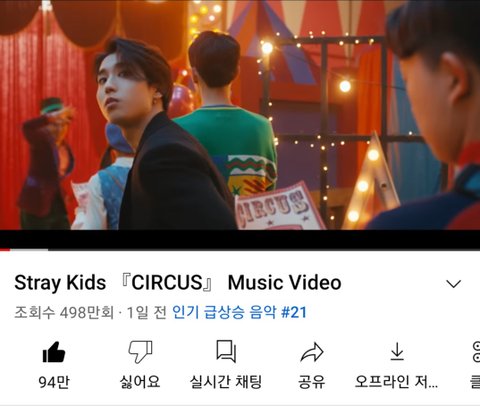Screen dimensions: 480x406
Task: Tap the share arrow icon
Action: (312, 352)
